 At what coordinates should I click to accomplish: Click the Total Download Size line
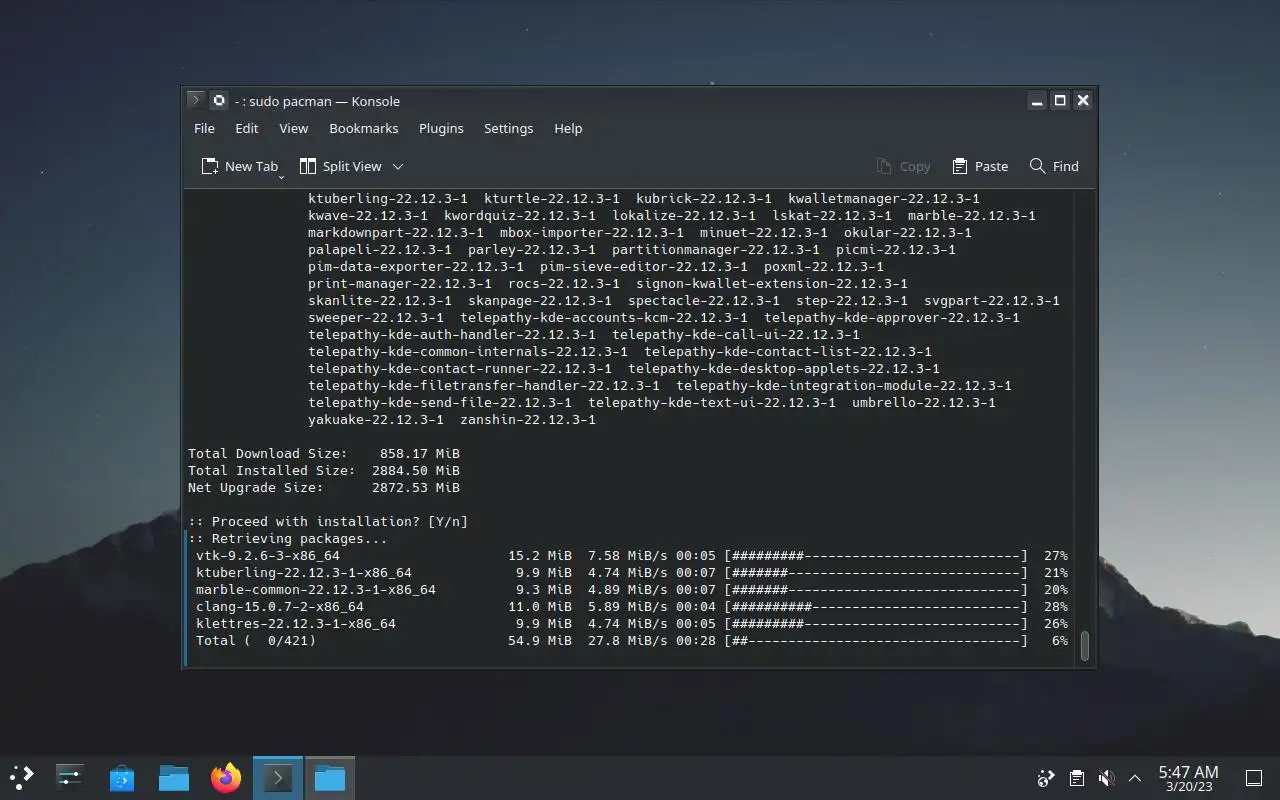pos(324,453)
